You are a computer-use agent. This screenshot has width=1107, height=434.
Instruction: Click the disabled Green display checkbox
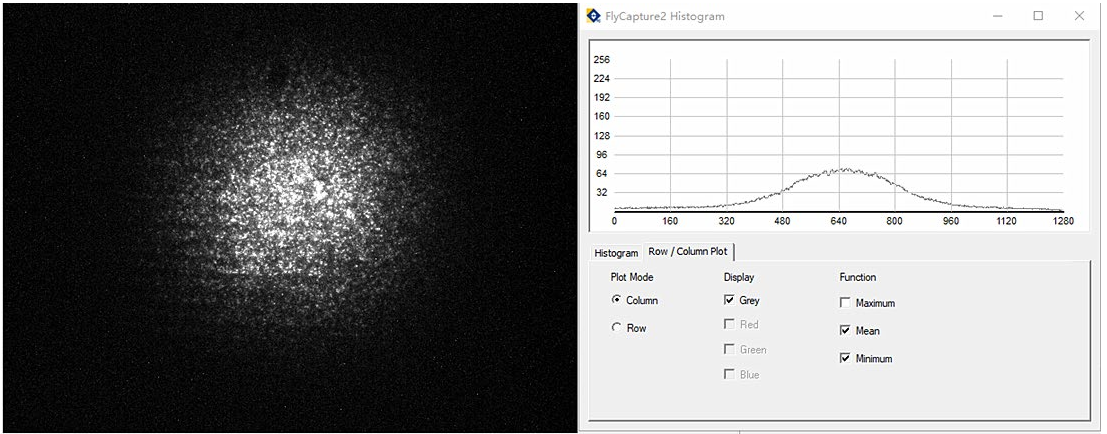click(745, 349)
